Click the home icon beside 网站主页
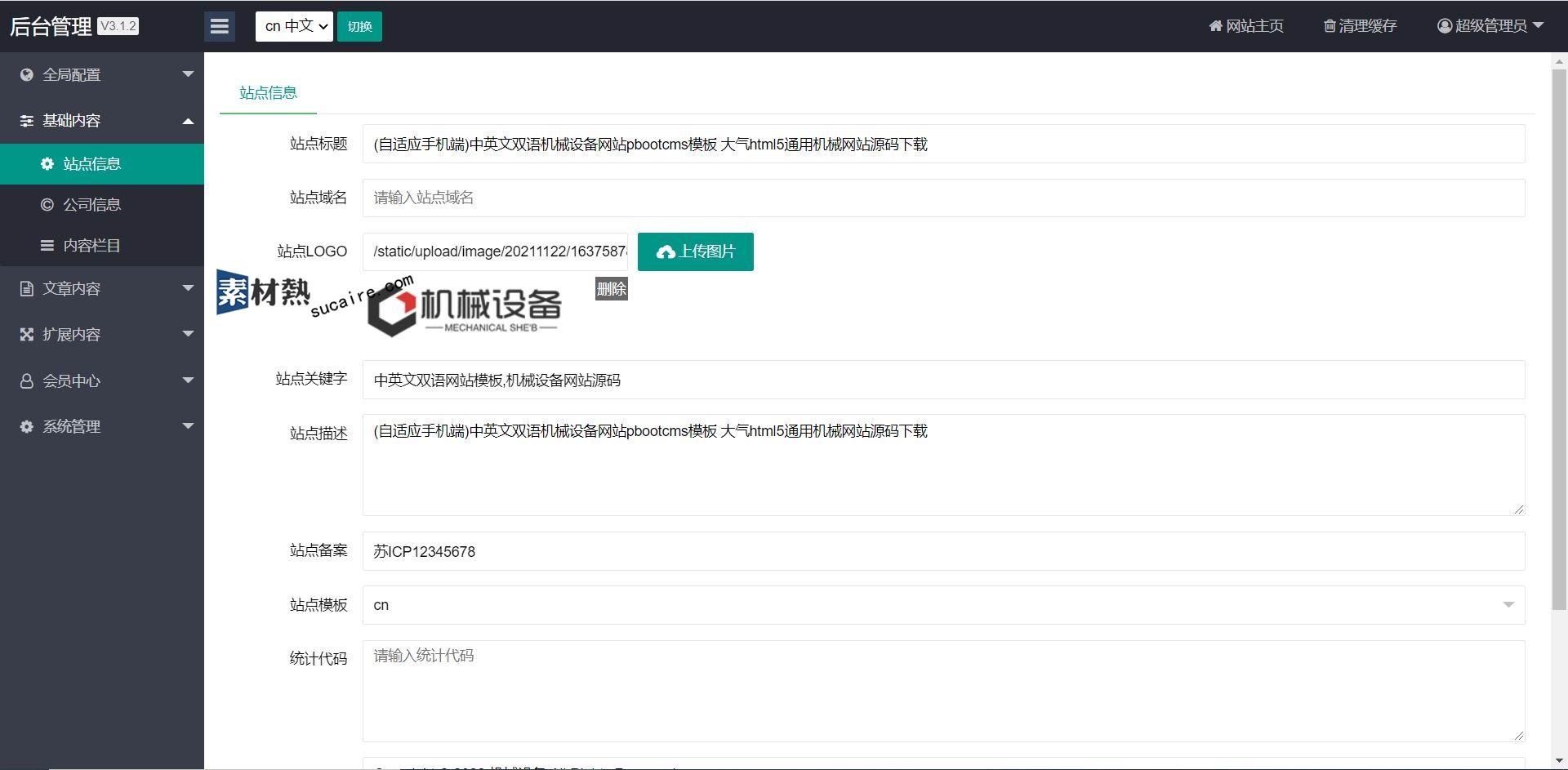The width and height of the screenshot is (1568, 770). coord(1215,26)
